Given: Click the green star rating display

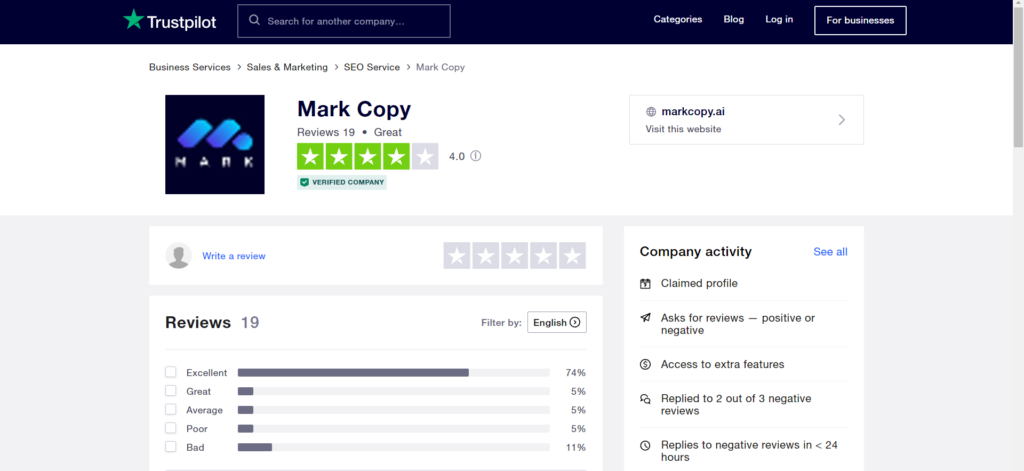Looking at the screenshot, I should pyautogui.click(x=368, y=156).
